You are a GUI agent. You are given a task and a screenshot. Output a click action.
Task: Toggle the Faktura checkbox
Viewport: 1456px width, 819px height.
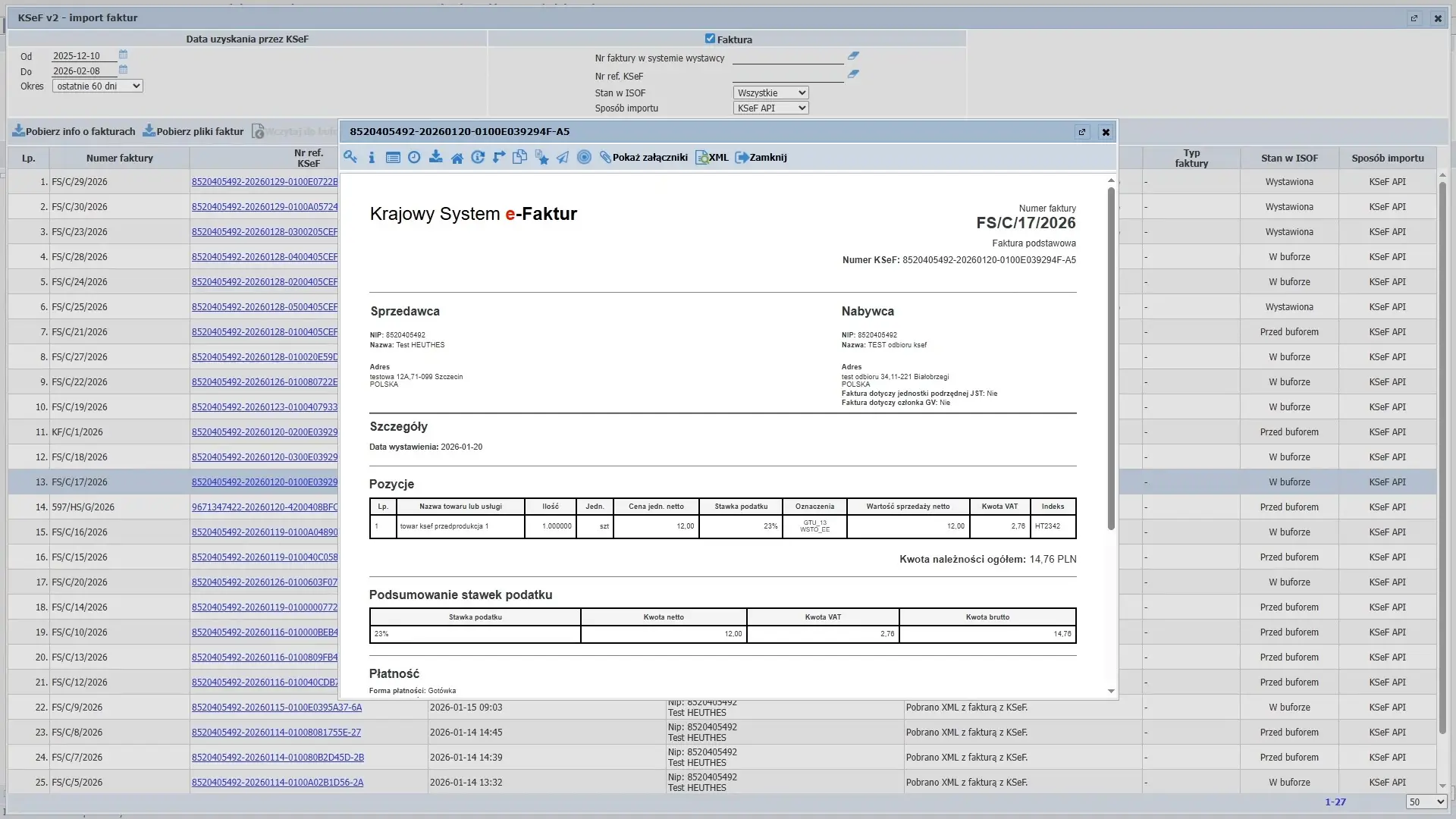pyautogui.click(x=710, y=39)
